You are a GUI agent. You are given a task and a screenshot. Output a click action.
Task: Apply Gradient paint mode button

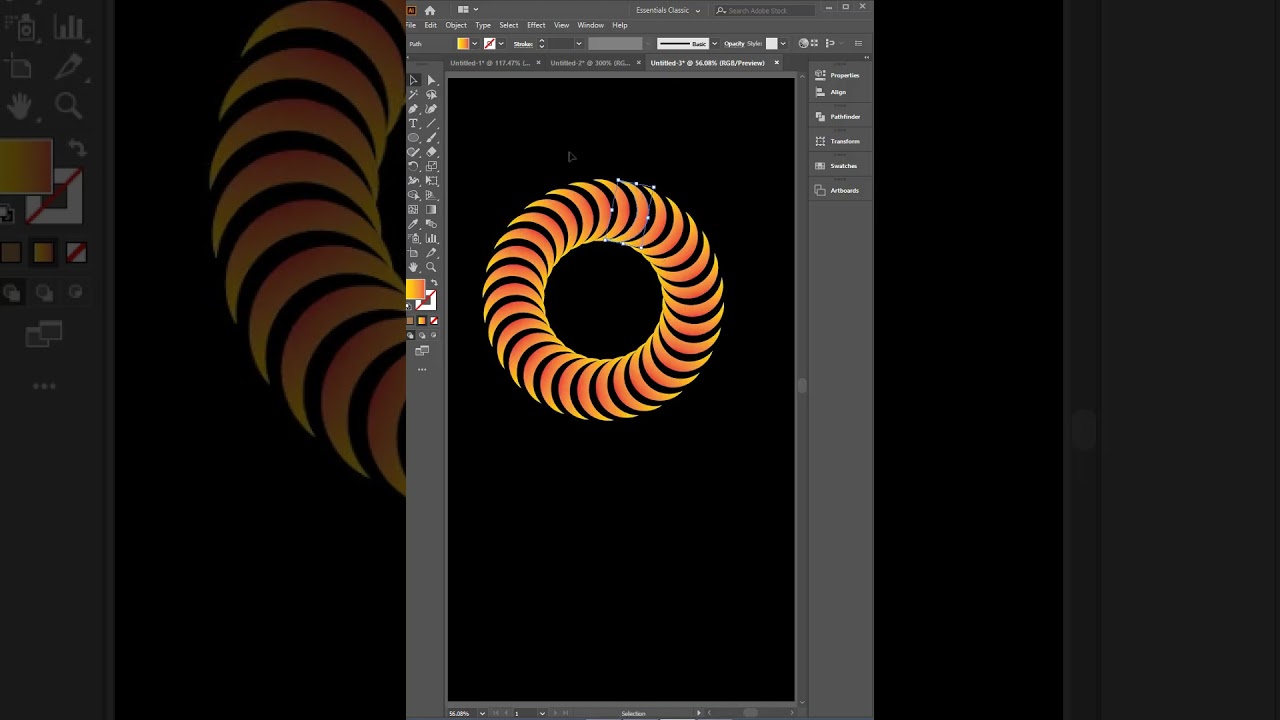pyautogui.click(x=421, y=320)
